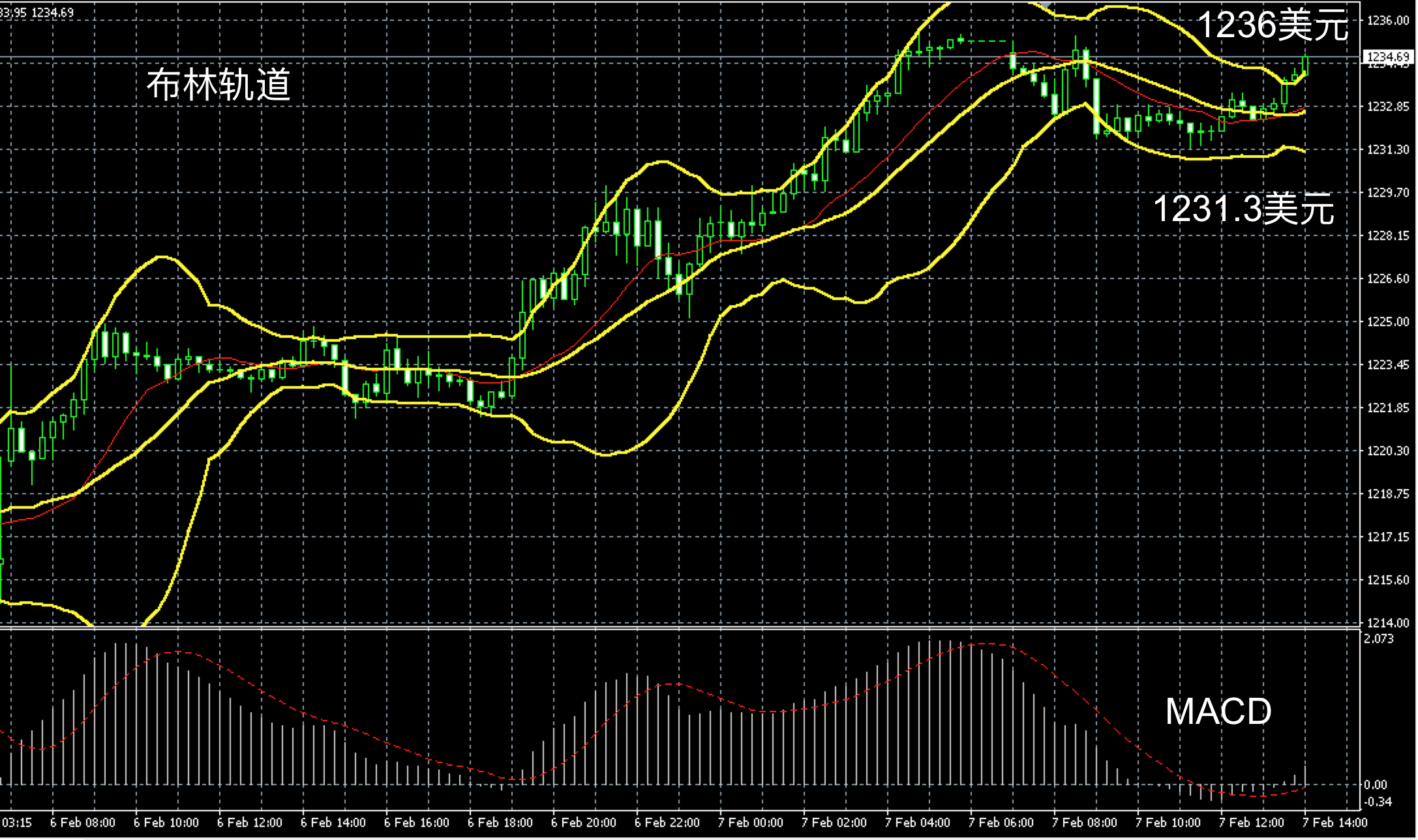Image resolution: width=1418 pixels, height=840 pixels.
Task: Click the 1225.00 price scale value
Action: click(x=1388, y=322)
